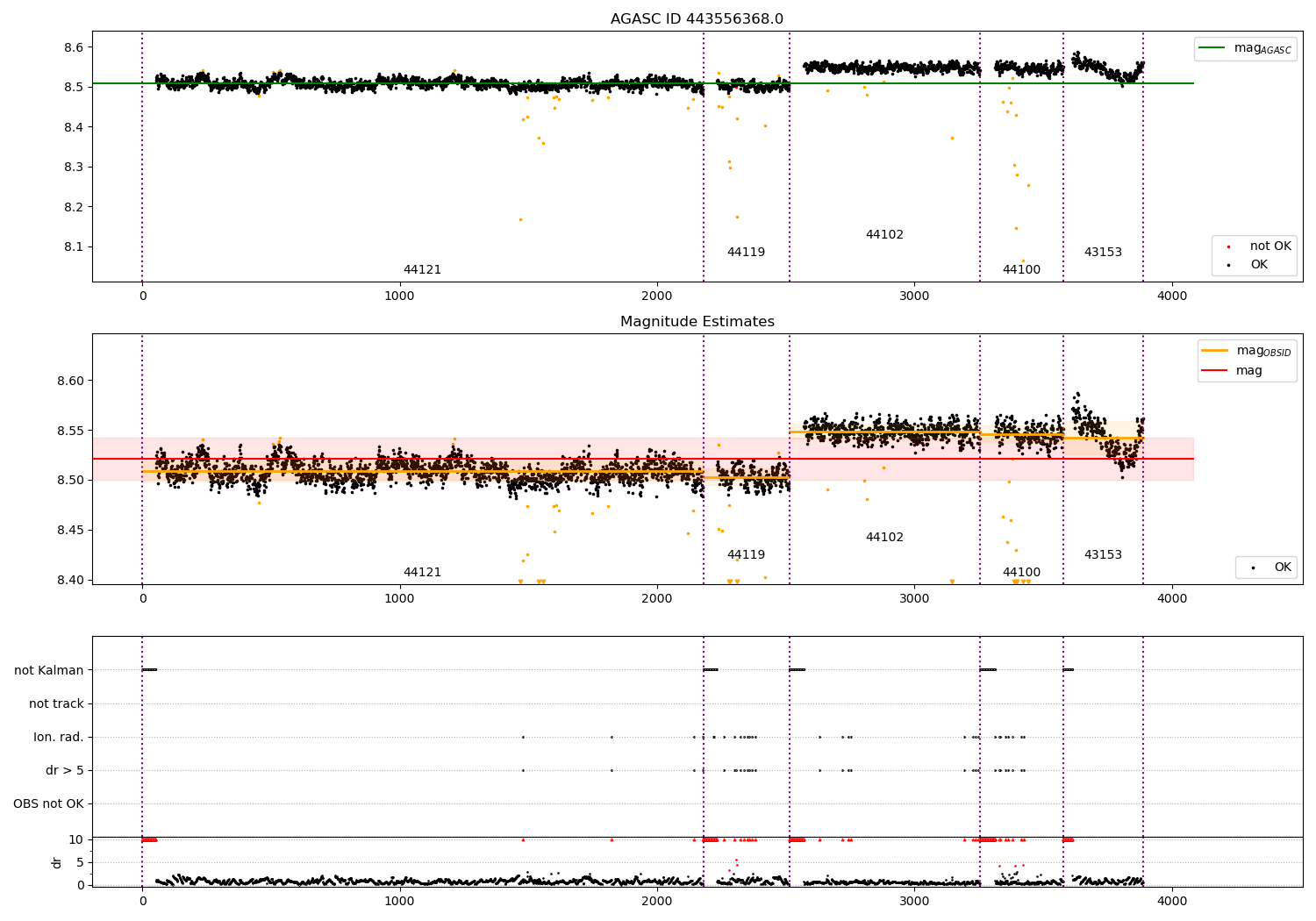The width and height of the screenshot is (1316, 921).
Task: Click obsid label 44121 in Magnitude Estimates plot
Action: tap(422, 572)
